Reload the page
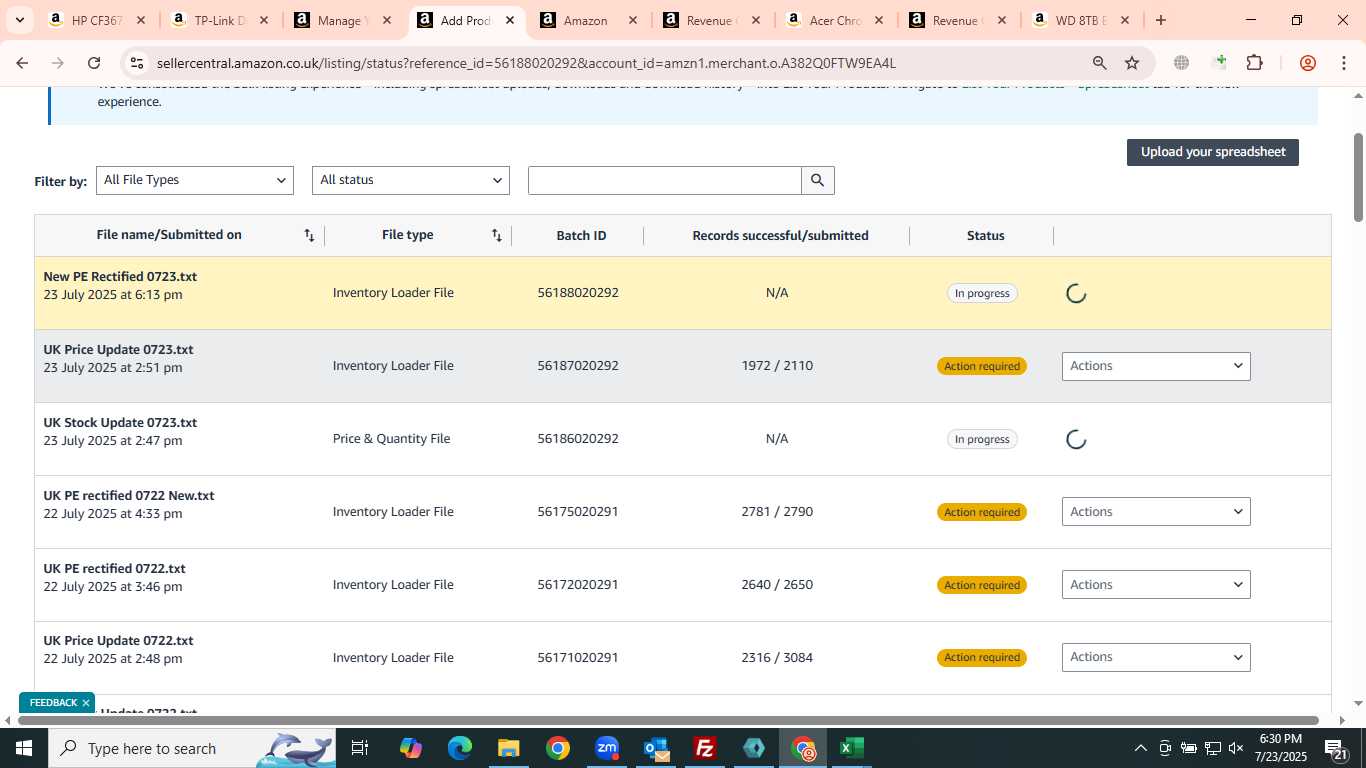1366x768 pixels. [94, 63]
